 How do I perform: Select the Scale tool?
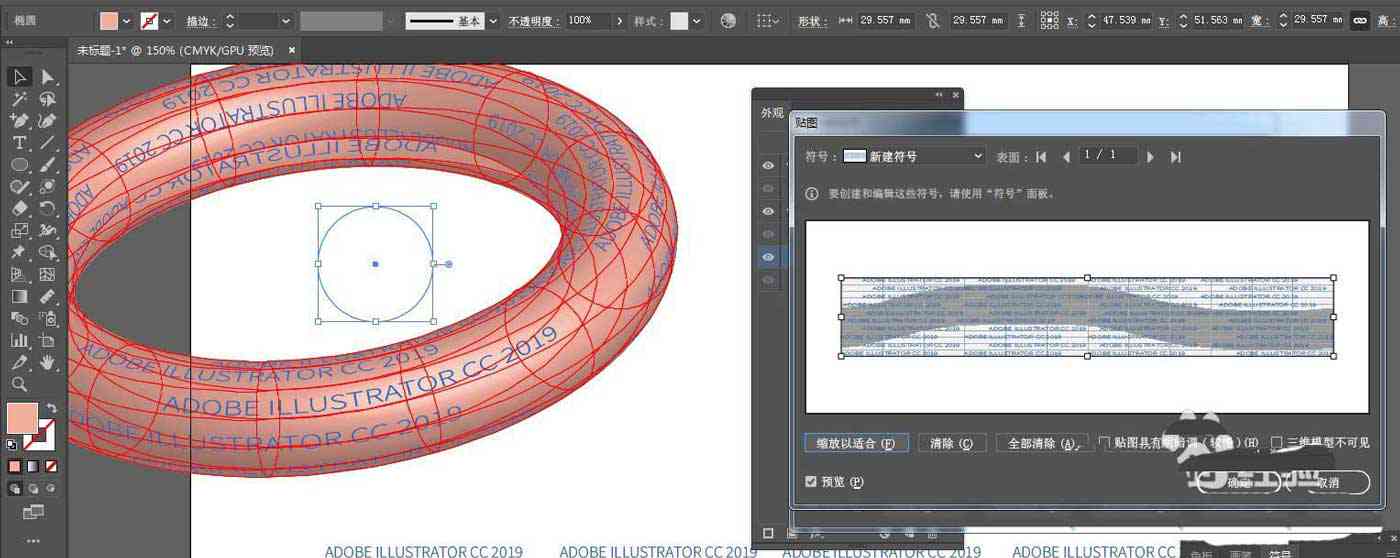[19, 231]
